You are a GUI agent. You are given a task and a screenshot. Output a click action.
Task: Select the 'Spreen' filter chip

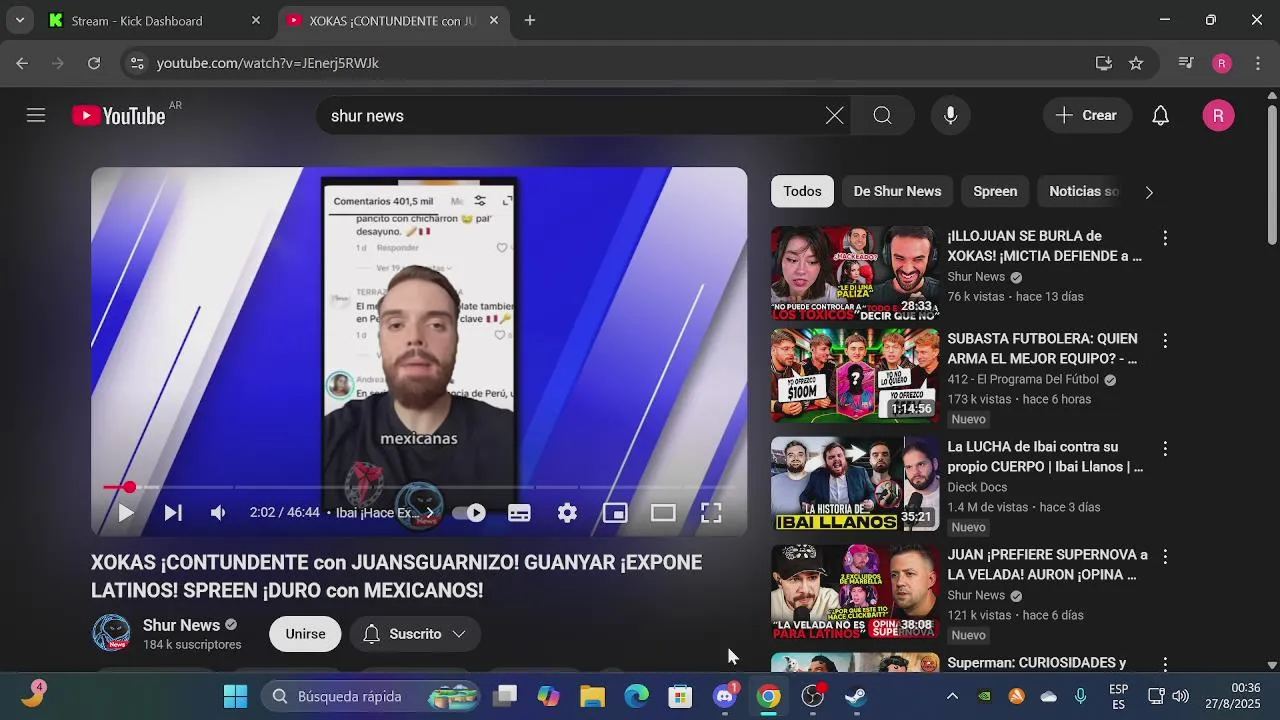pos(995,191)
